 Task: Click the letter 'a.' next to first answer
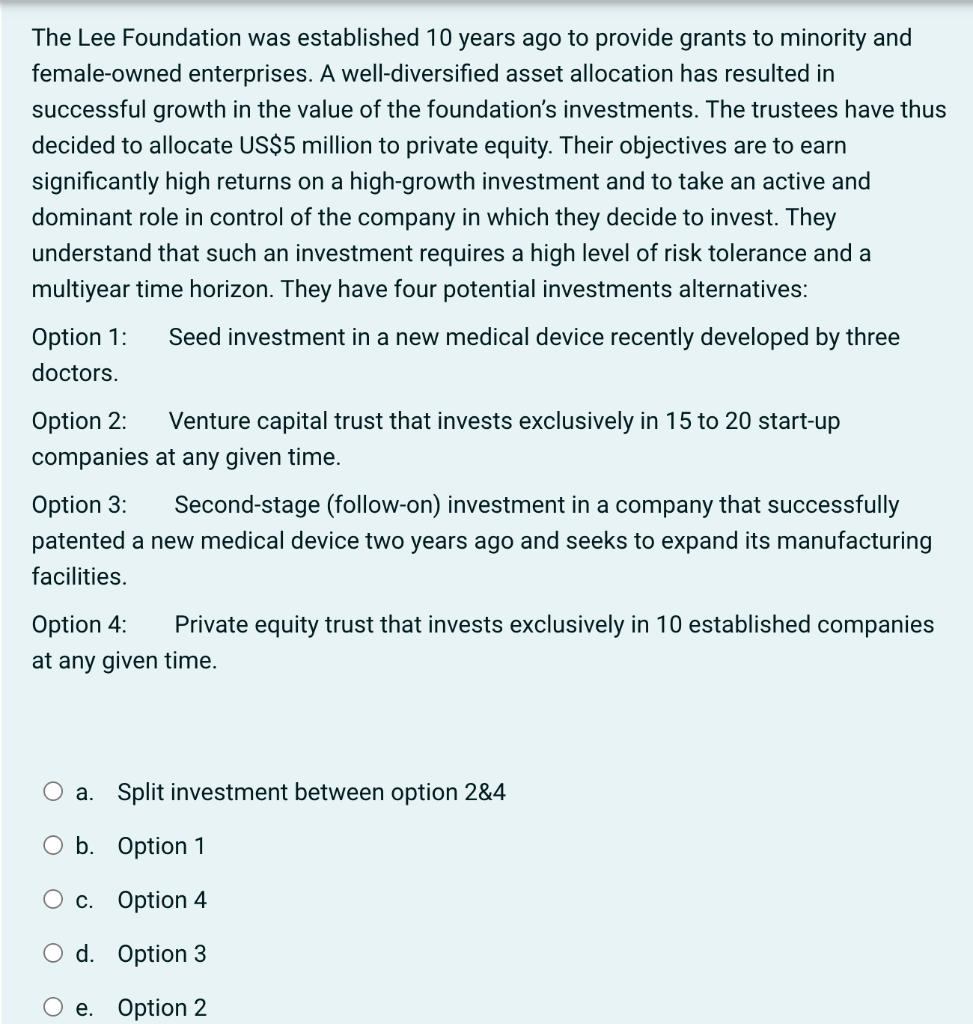(x=85, y=791)
